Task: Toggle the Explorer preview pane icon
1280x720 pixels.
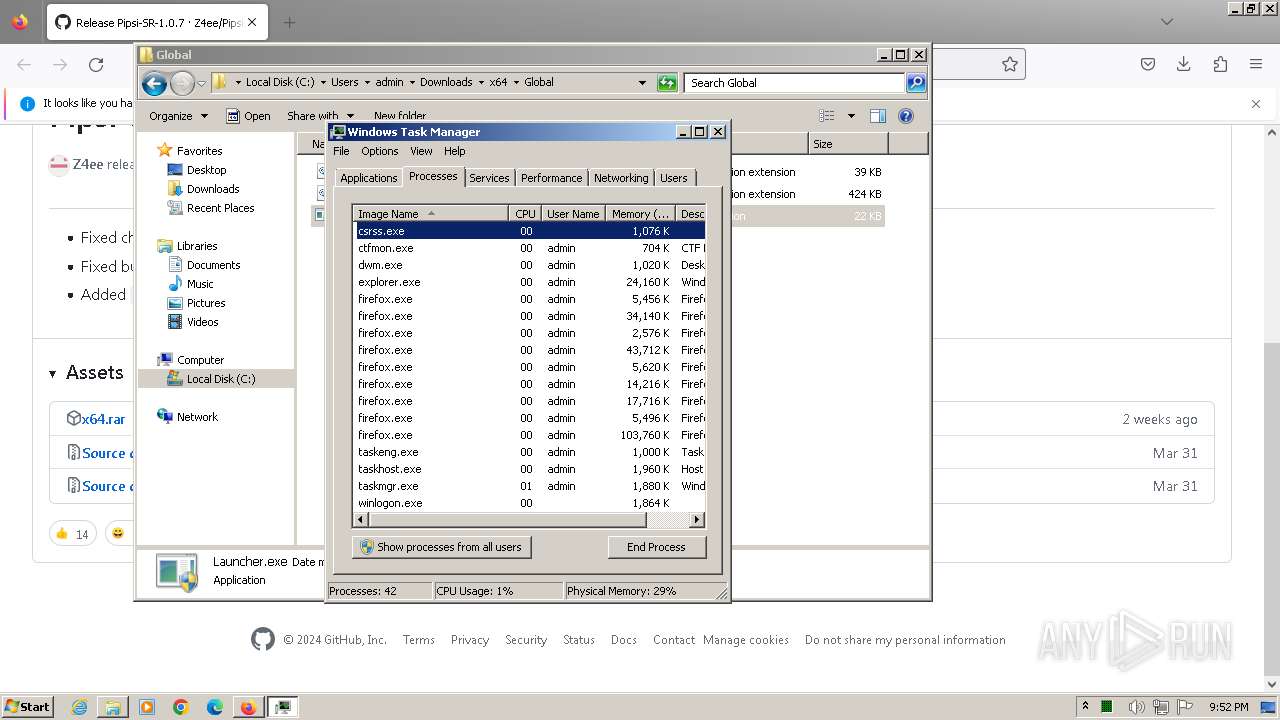Action: point(877,116)
